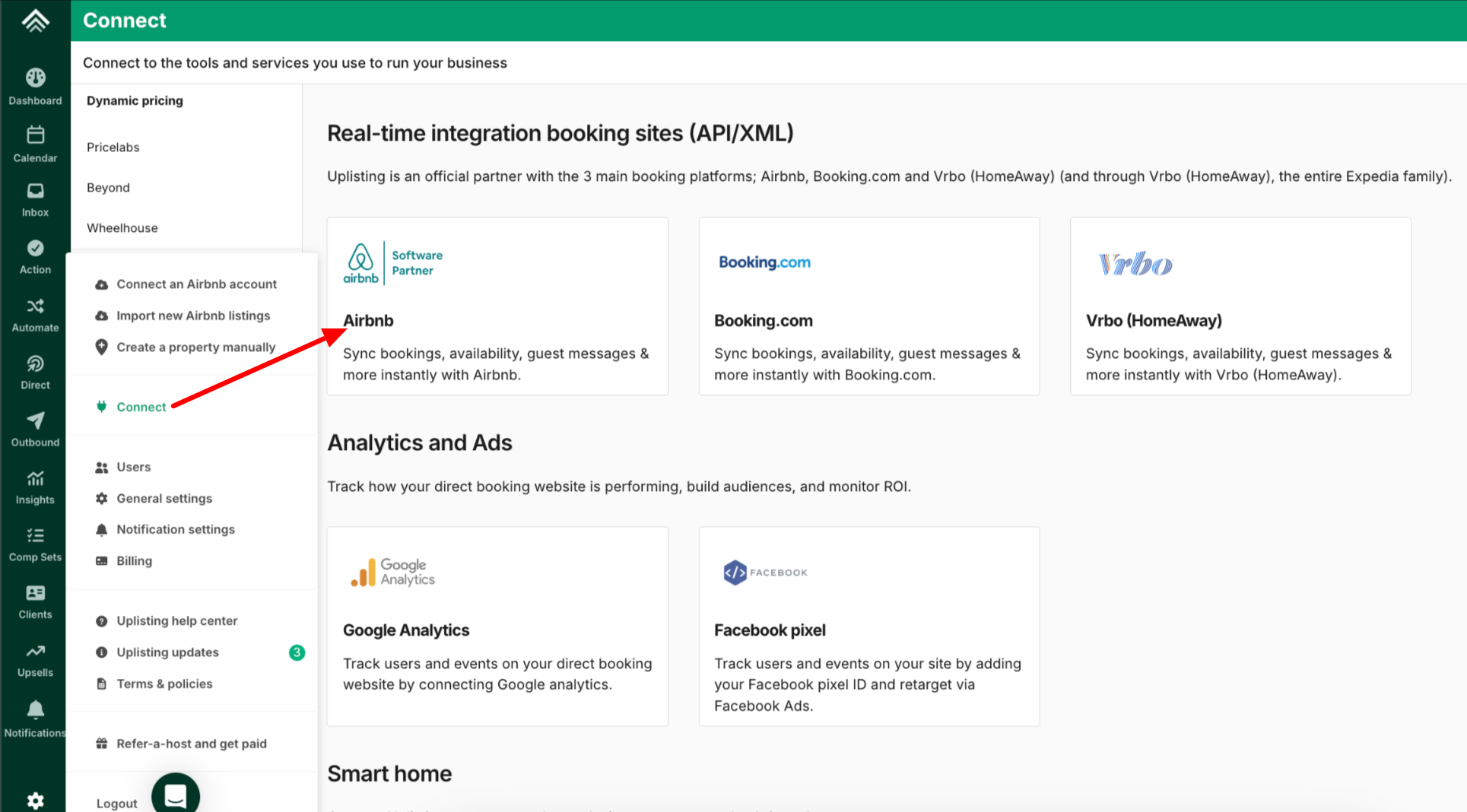The width and height of the screenshot is (1467, 812).
Task: Click the Upsells trend icon
Action: tap(35, 651)
